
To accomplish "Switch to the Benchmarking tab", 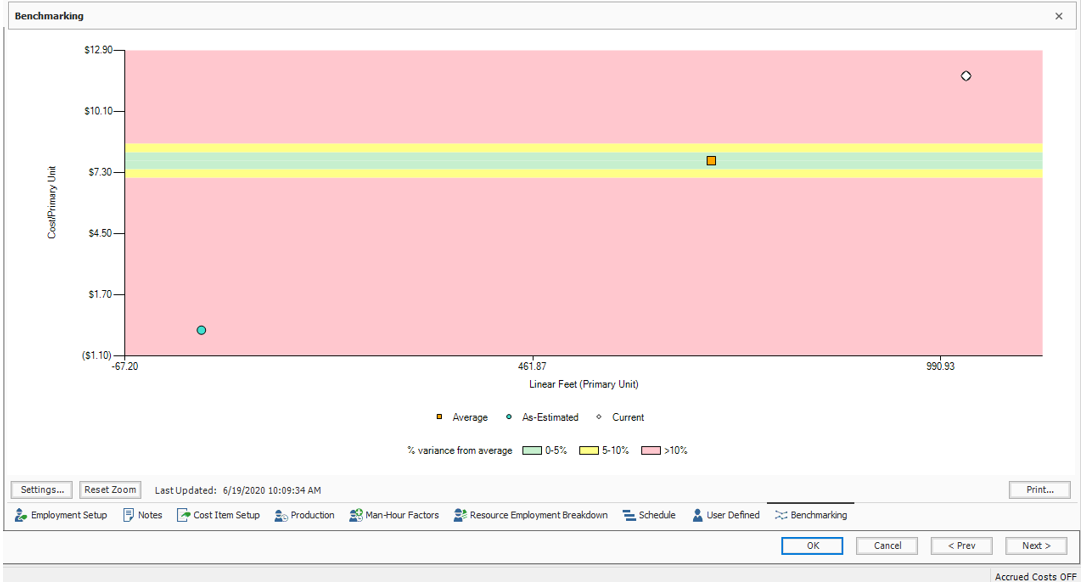I will point(812,514).
